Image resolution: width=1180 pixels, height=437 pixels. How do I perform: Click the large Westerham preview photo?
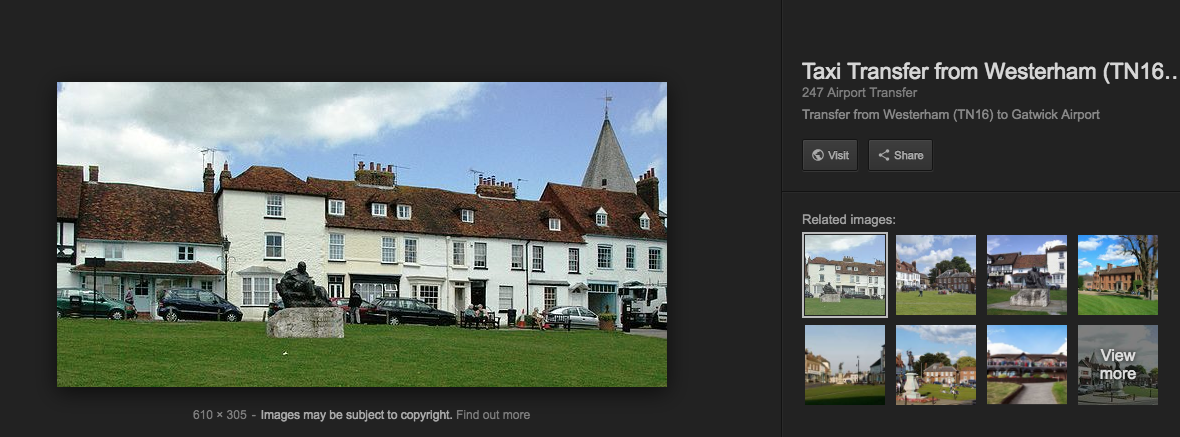(x=362, y=234)
